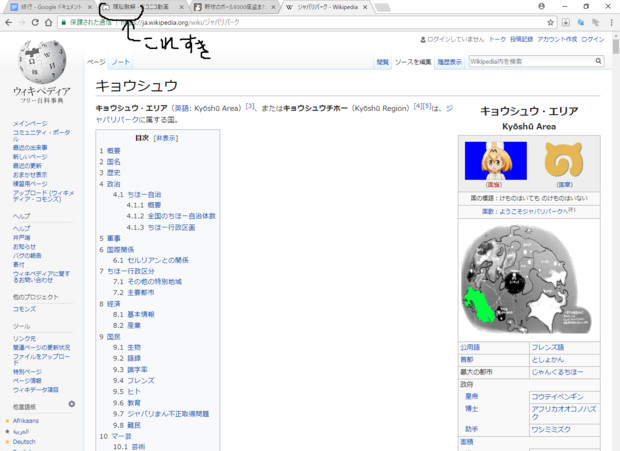Click the language settings gear icon

pos(71,404)
